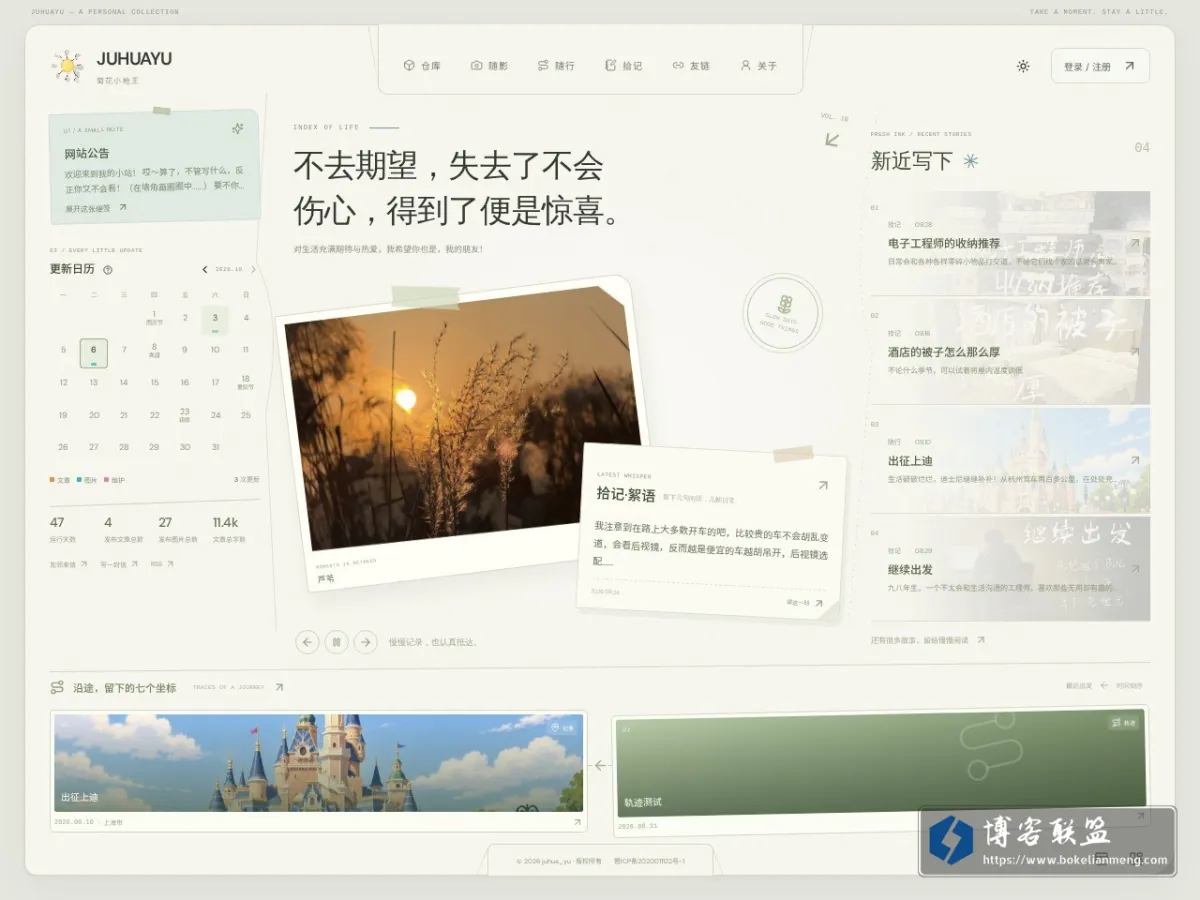Go to previous month in calendar
The width and height of the screenshot is (1200, 900).
pos(205,269)
